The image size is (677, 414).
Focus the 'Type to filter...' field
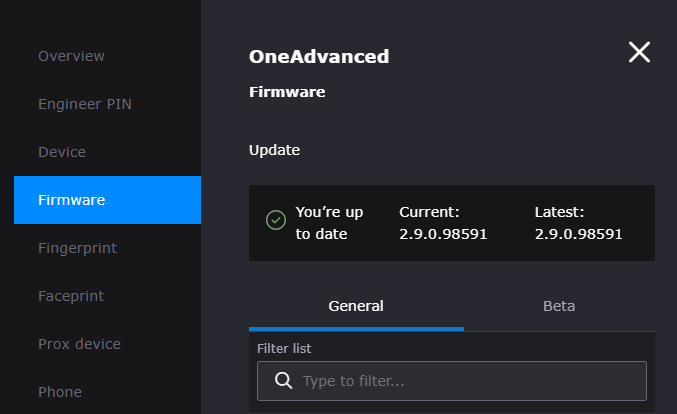tap(470, 381)
